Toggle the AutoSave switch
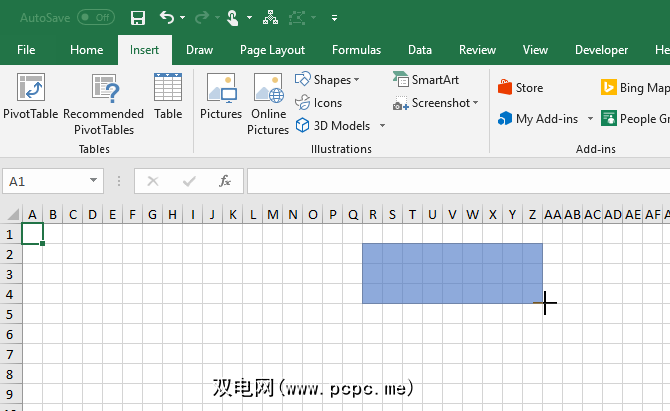This screenshot has height=411, width=670. 96,17
